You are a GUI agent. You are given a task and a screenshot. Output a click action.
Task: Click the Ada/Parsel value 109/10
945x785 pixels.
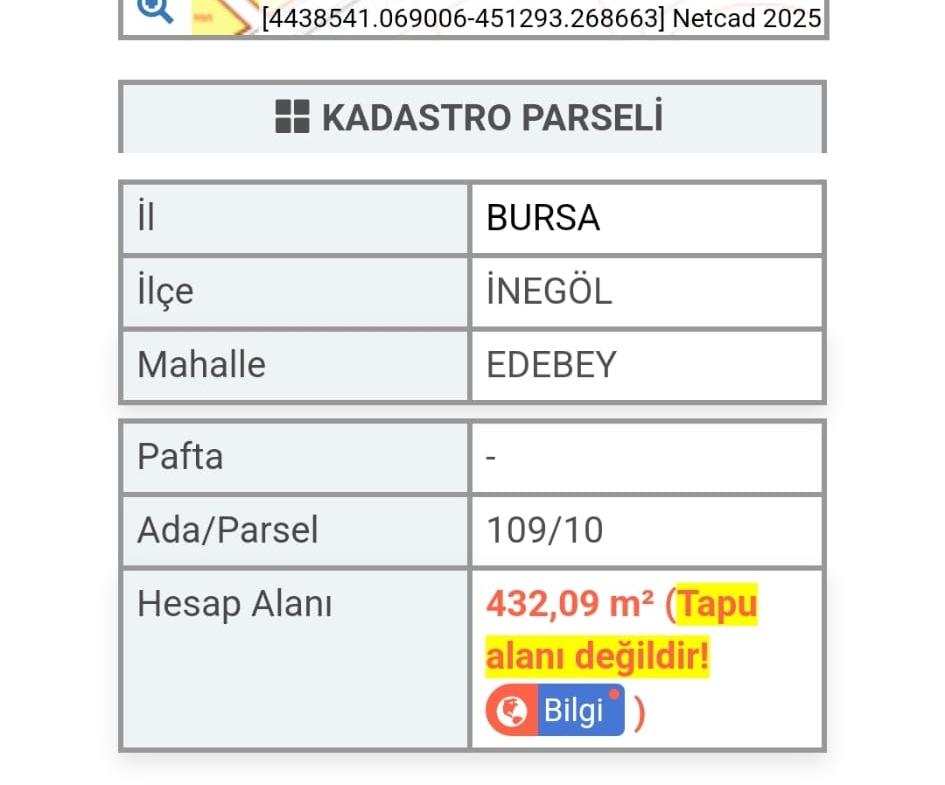tap(545, 530)
